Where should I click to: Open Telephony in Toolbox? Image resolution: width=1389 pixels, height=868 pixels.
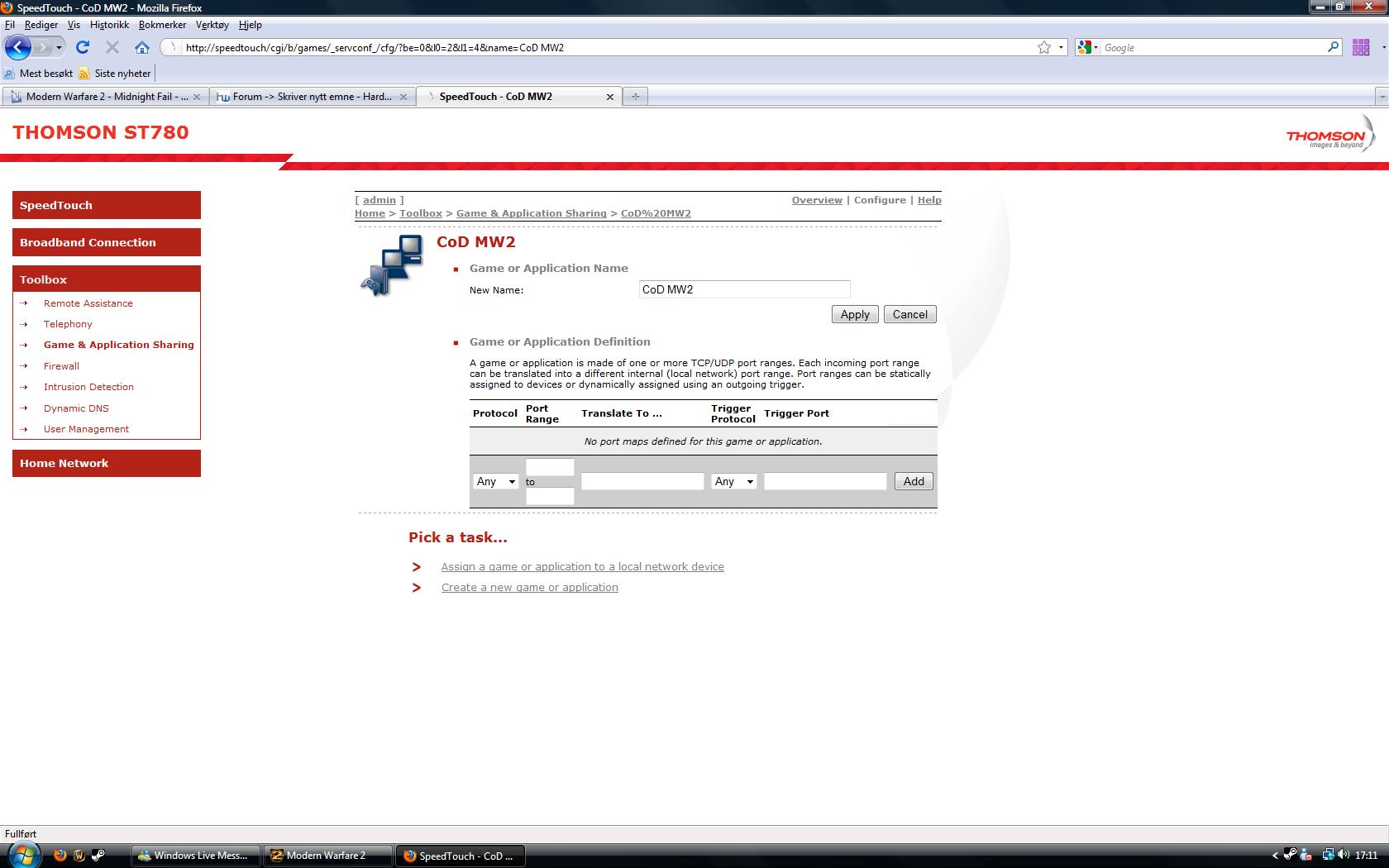[68, 324]
